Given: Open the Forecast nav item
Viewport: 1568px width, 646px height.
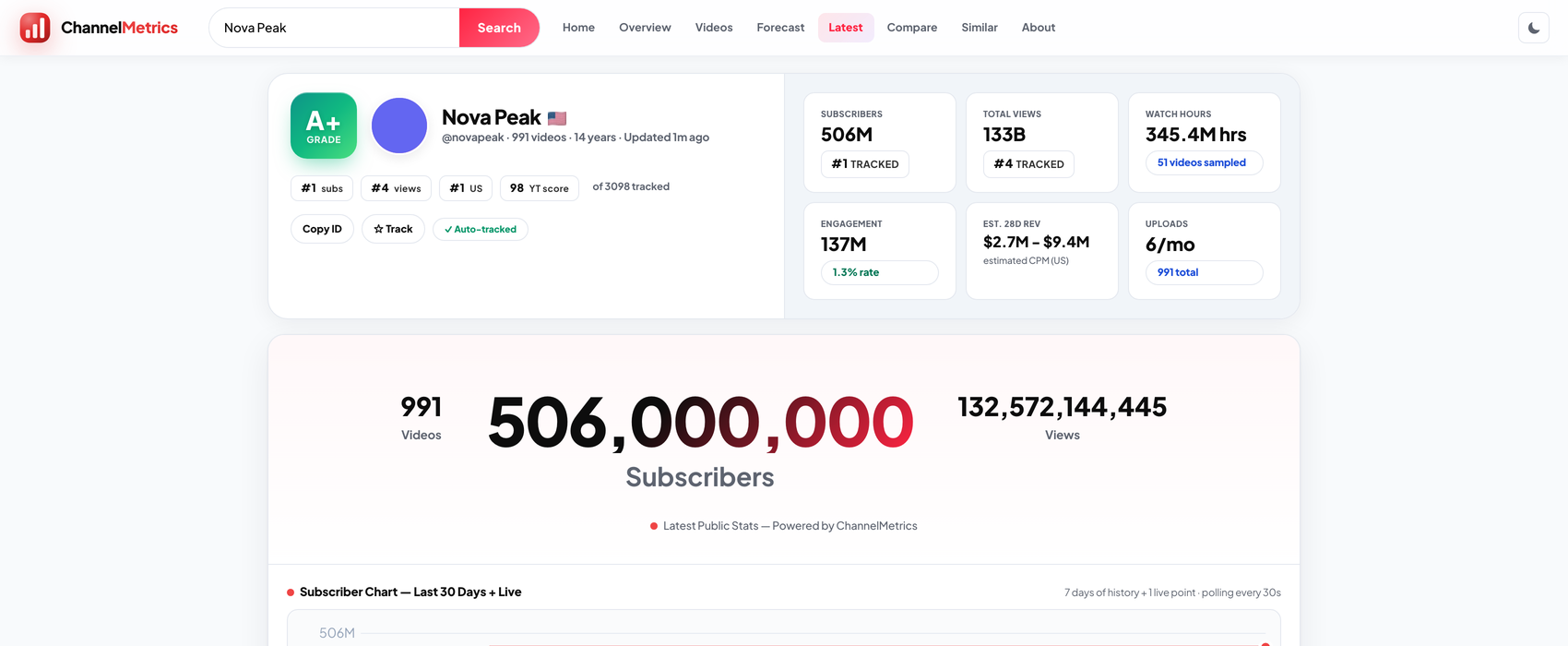Looking at the screenshot, I should tap(780, 28).
